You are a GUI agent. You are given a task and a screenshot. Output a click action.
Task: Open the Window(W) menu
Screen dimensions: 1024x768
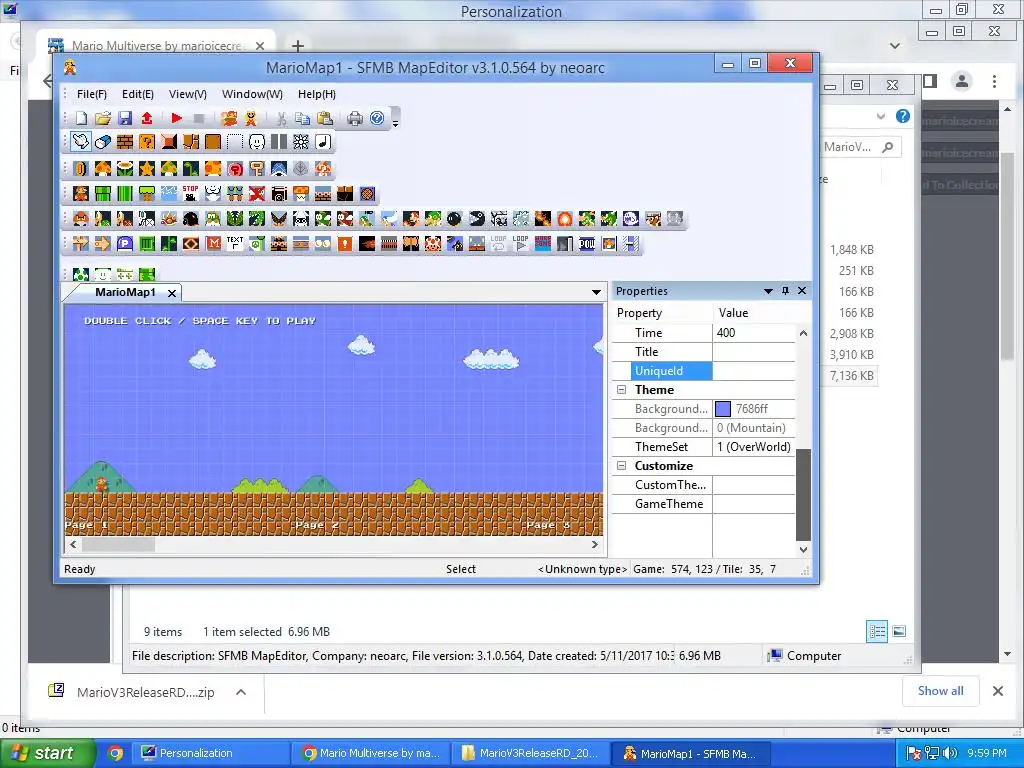tap(253, 94)
